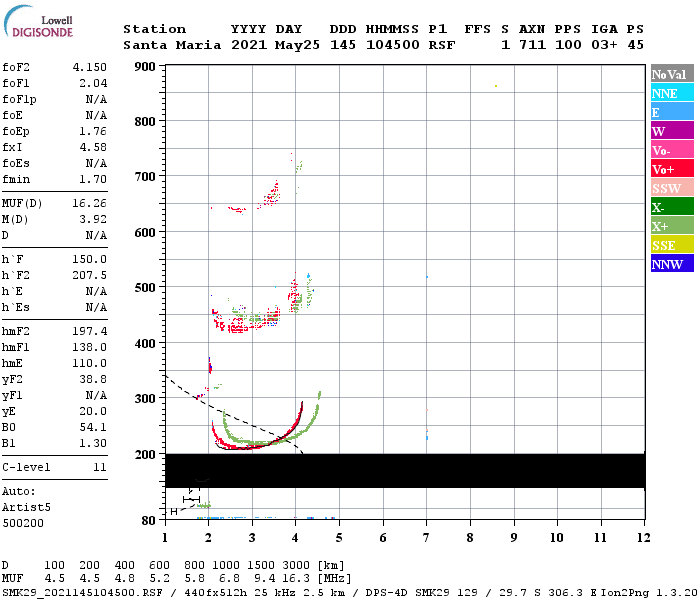Click the h`F2 value 207.5
700x600 pixels.
90,275
